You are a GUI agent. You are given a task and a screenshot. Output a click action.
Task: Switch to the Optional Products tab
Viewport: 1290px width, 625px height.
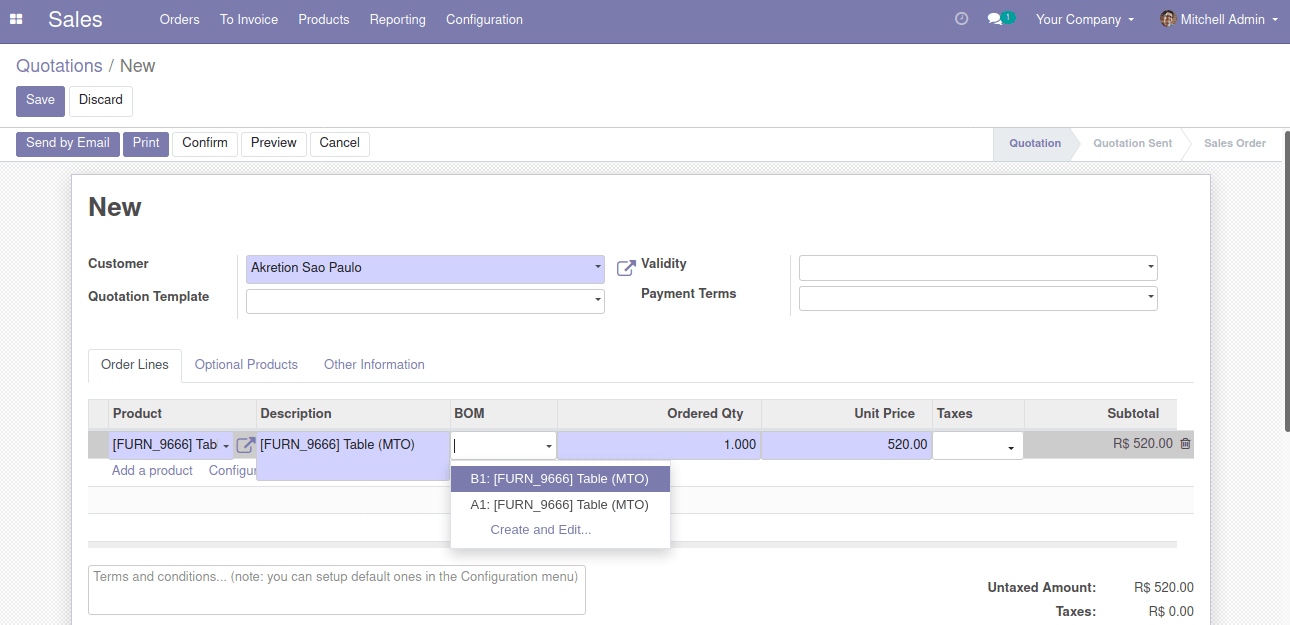tap(246, 365)
